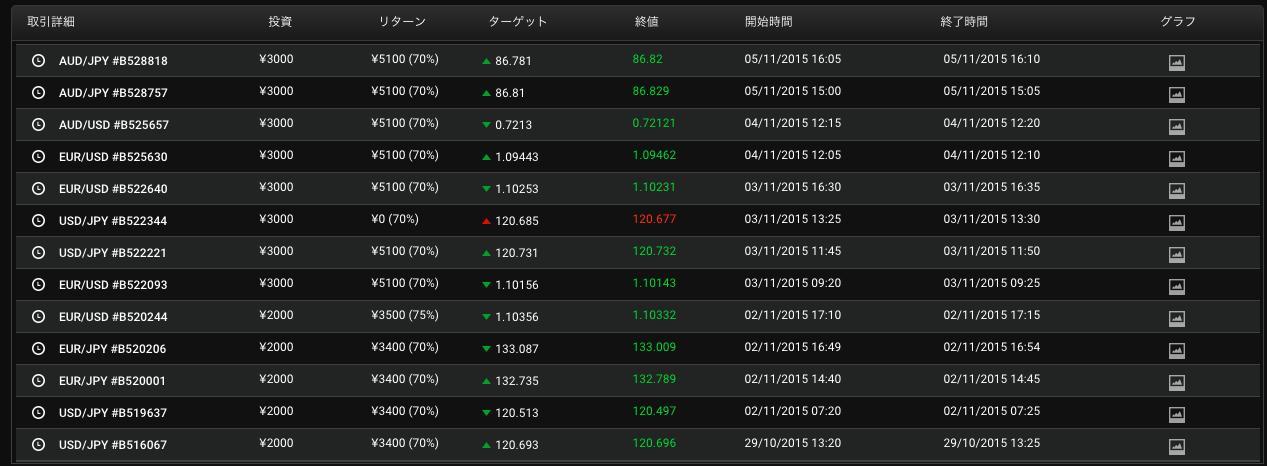The height and width of the screenshot is (466, 1267).
Task: Click the グラフ column header
Action: [x=1178, y=21]
